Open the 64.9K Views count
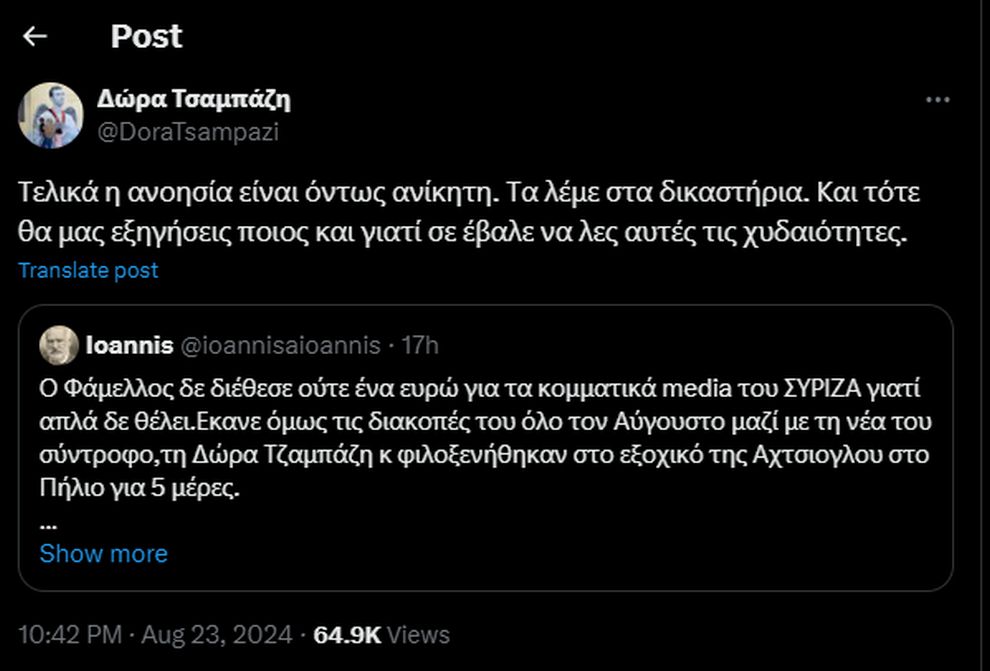Screen dimensions: 990x671 click(x=381, y=634)
